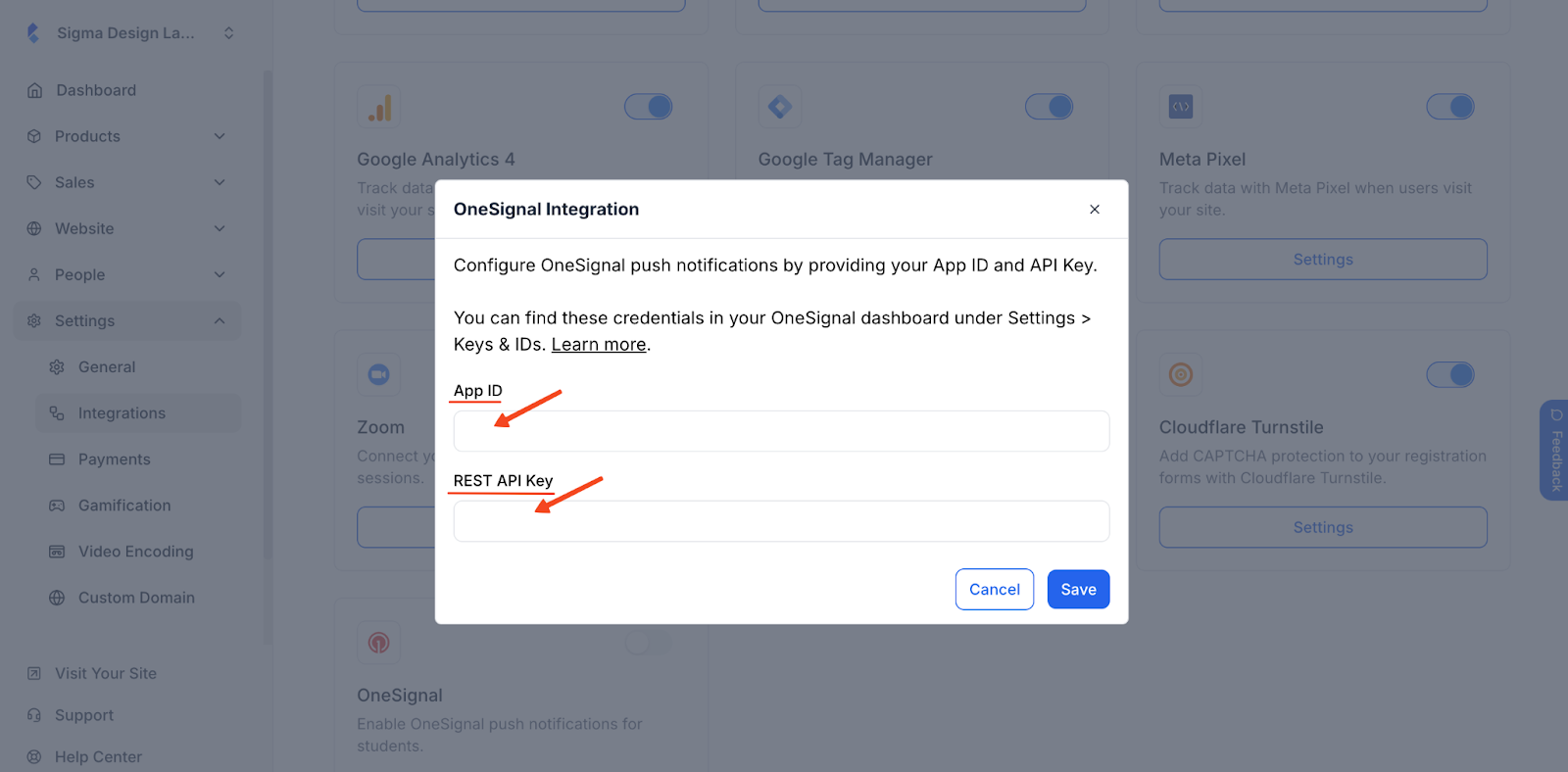Turn off the Meta Pixel toggle
Viewport: 1568px width, 772px height.
1449,106
